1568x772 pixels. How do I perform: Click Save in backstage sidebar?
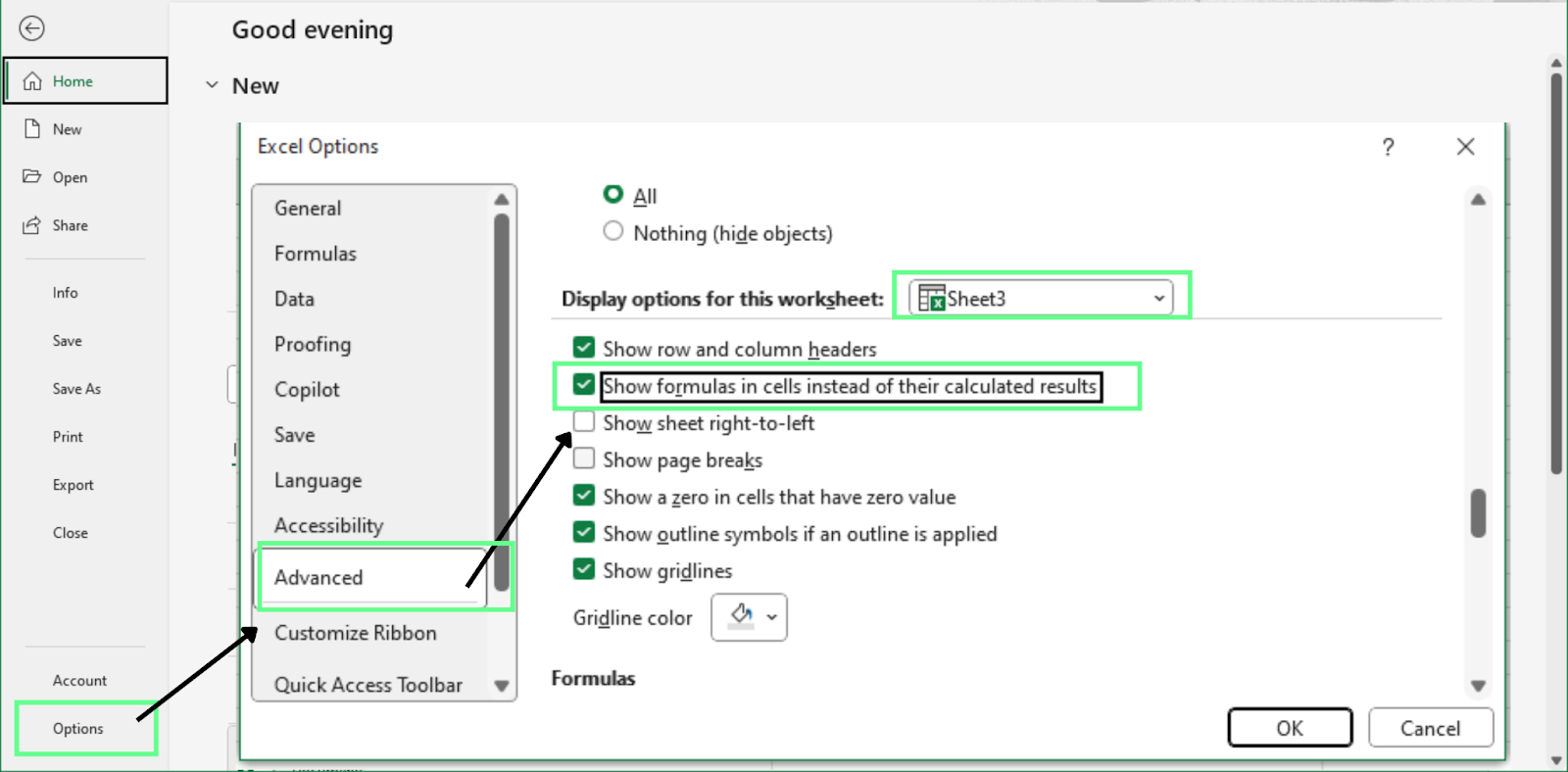tap(68, 340)
